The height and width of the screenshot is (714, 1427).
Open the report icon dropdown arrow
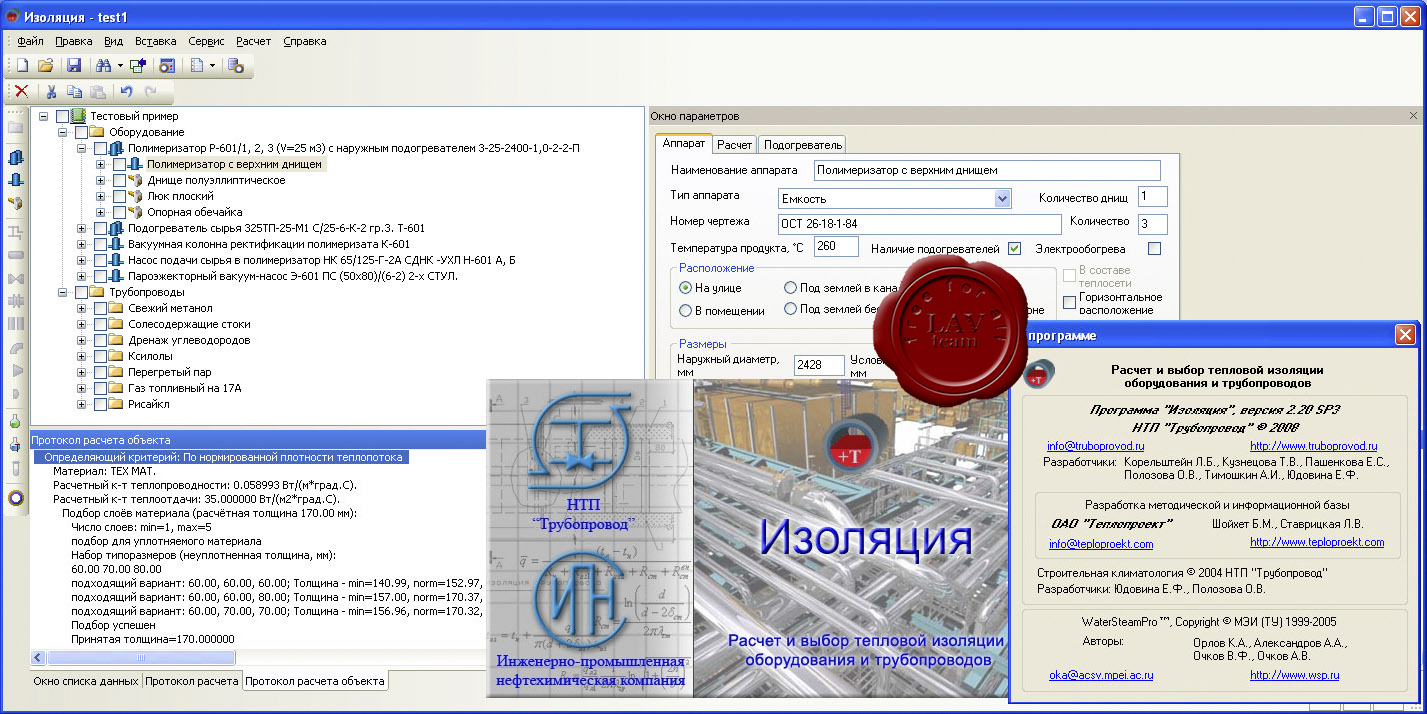point(212,65)
